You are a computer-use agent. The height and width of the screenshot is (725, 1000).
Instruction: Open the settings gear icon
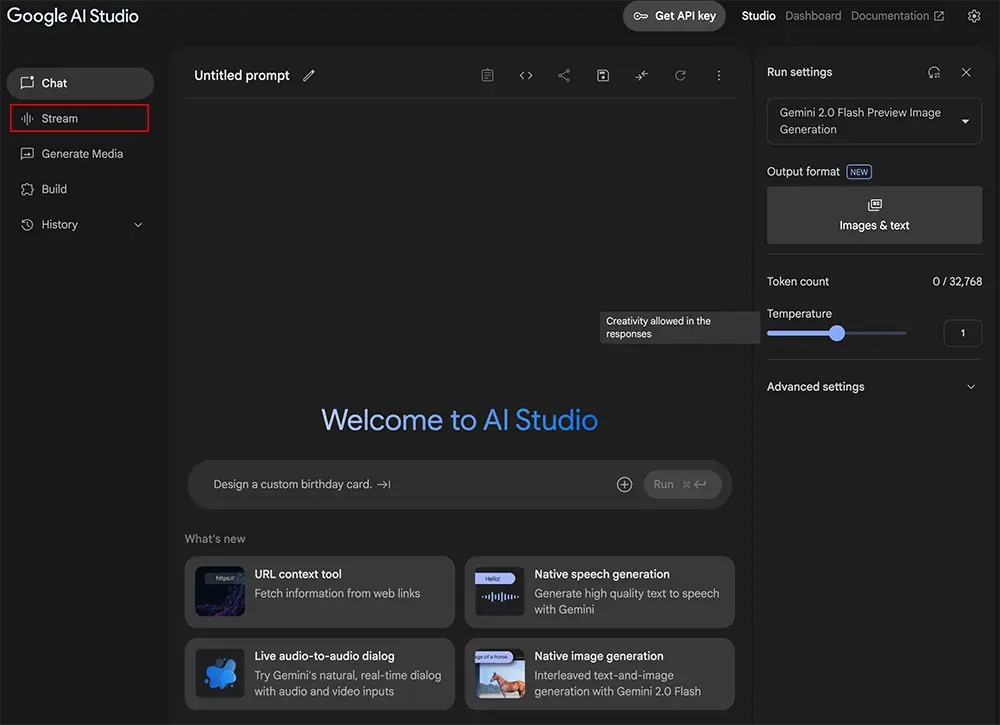coord(974,16)
